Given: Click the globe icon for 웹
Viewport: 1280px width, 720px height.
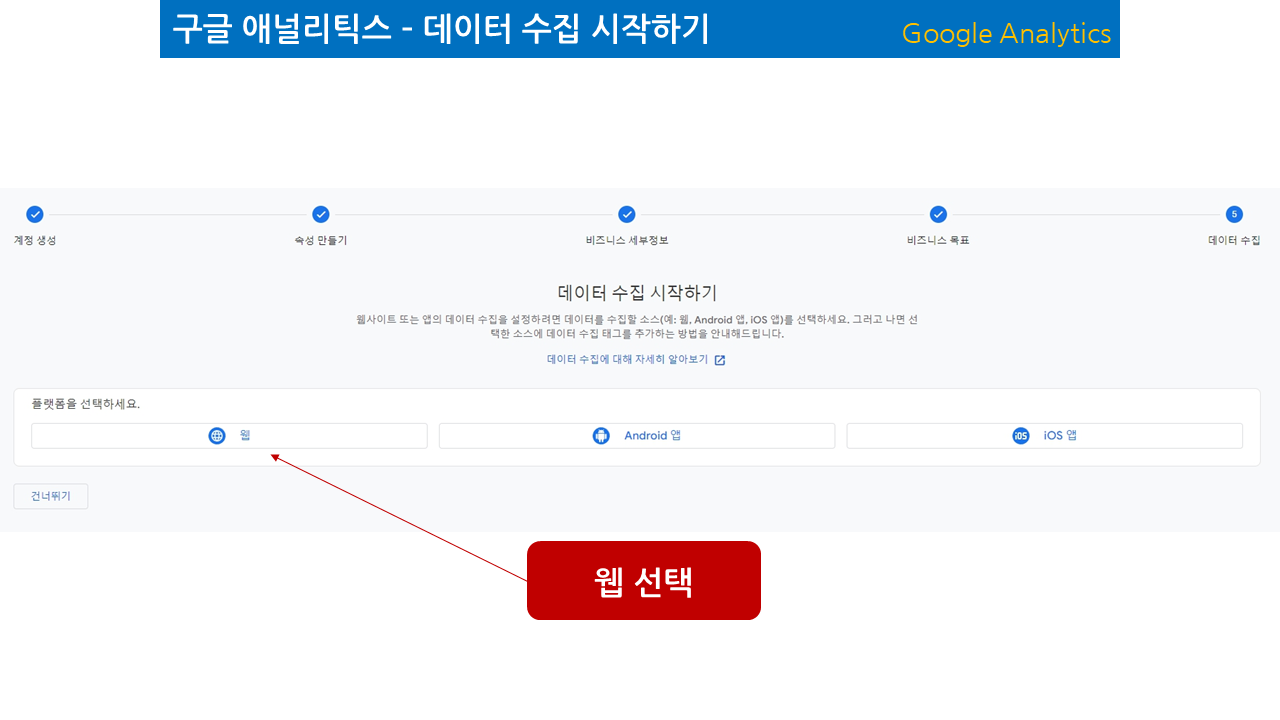Looking at the screenshot, I should pyautogui.click(x=217, y=436).
